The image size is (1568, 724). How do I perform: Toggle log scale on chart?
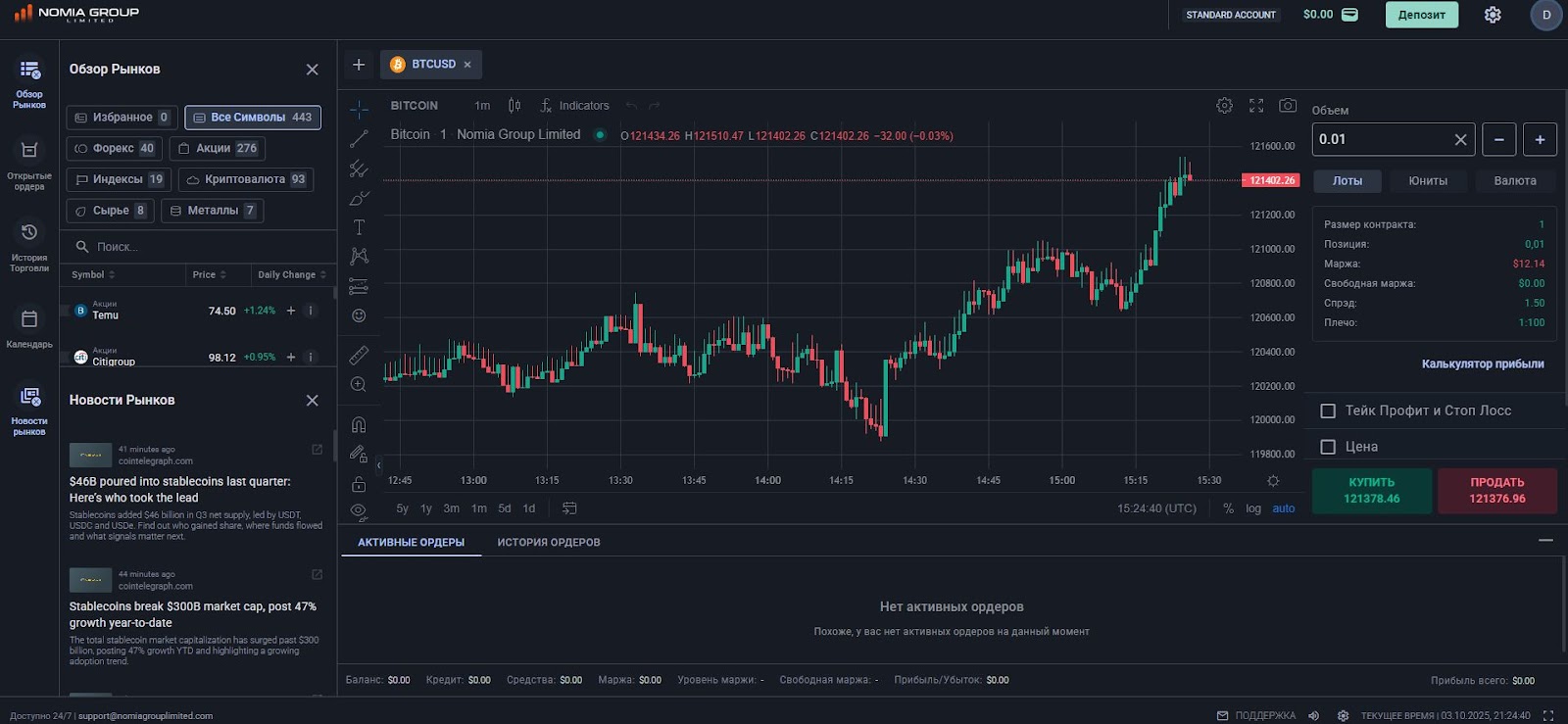click(1253, 508)
